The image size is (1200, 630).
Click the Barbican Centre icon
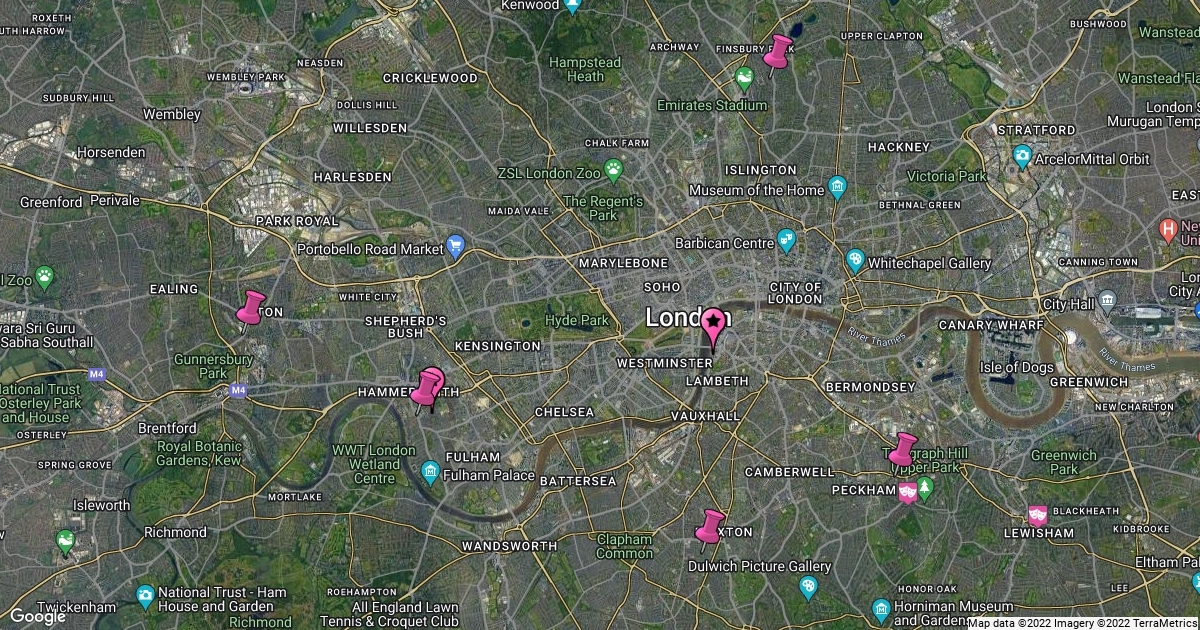pyautogui.click(x=787, y=241)
